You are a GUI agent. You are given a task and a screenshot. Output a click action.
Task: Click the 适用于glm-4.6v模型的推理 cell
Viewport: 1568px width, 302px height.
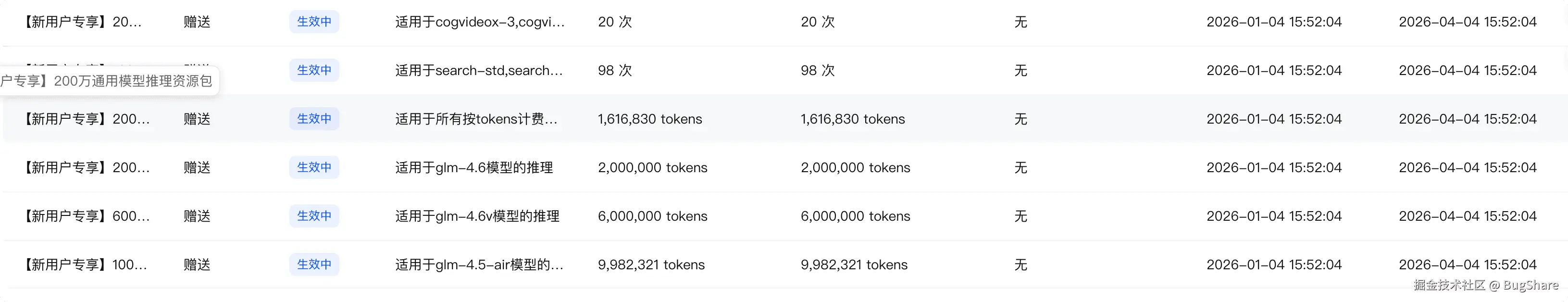pyautogui.click(x=477, y=216)
